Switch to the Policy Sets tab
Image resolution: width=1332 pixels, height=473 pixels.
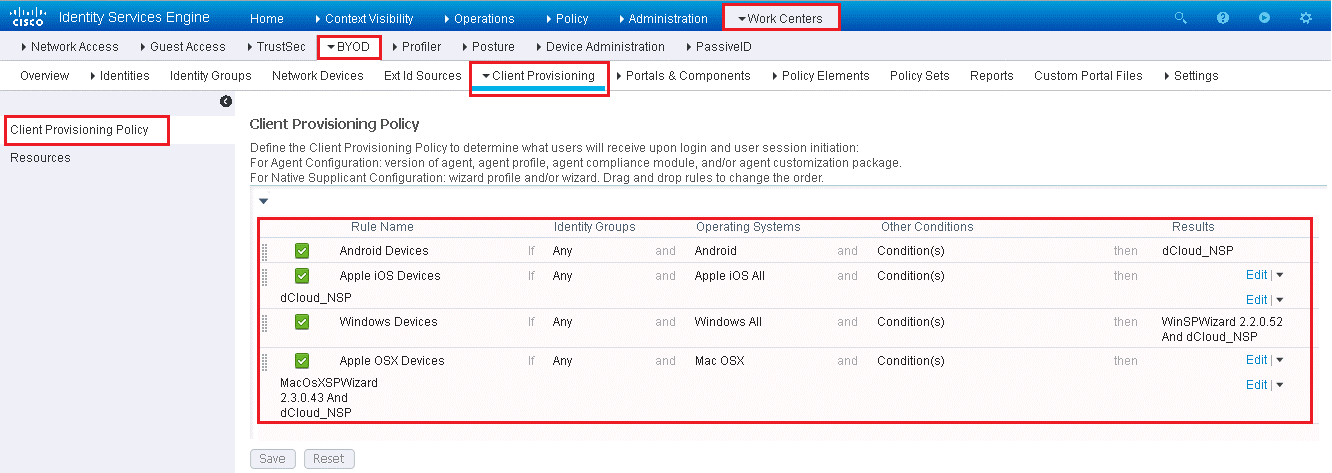click(x=920, y=76)
